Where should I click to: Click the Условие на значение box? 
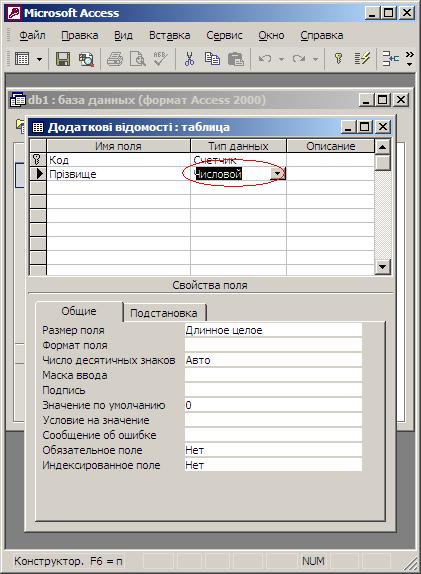tap(273, 420)
